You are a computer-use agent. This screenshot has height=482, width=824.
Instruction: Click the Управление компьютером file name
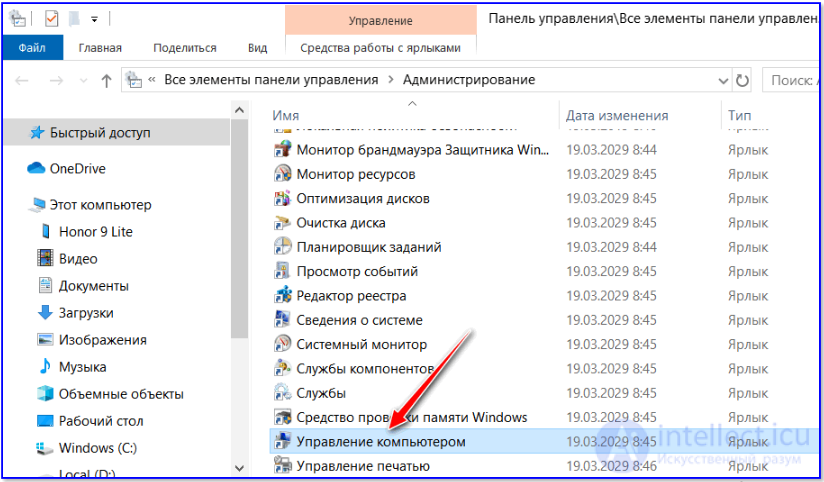point(381,442)
